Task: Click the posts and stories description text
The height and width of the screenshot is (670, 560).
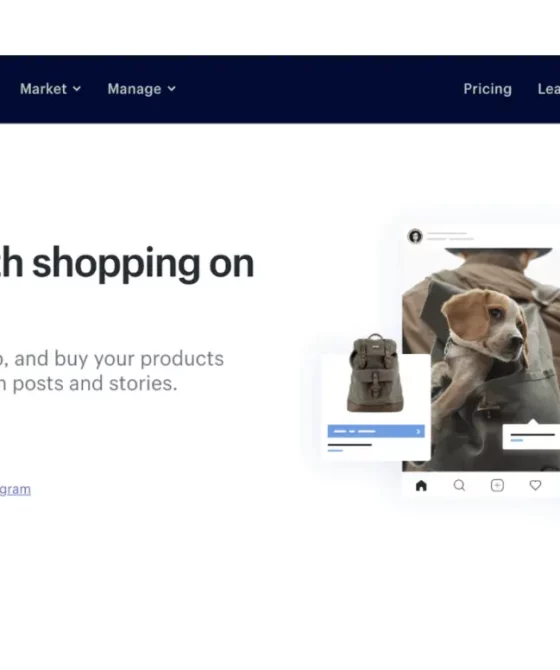Action: tap(88, 383)
